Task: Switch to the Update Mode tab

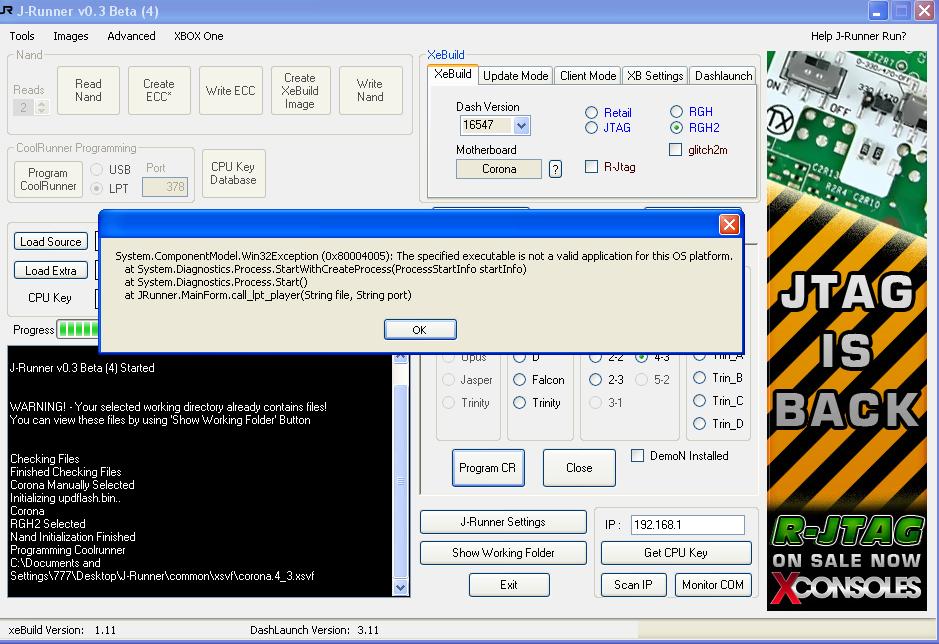Action: coord(516,75)
